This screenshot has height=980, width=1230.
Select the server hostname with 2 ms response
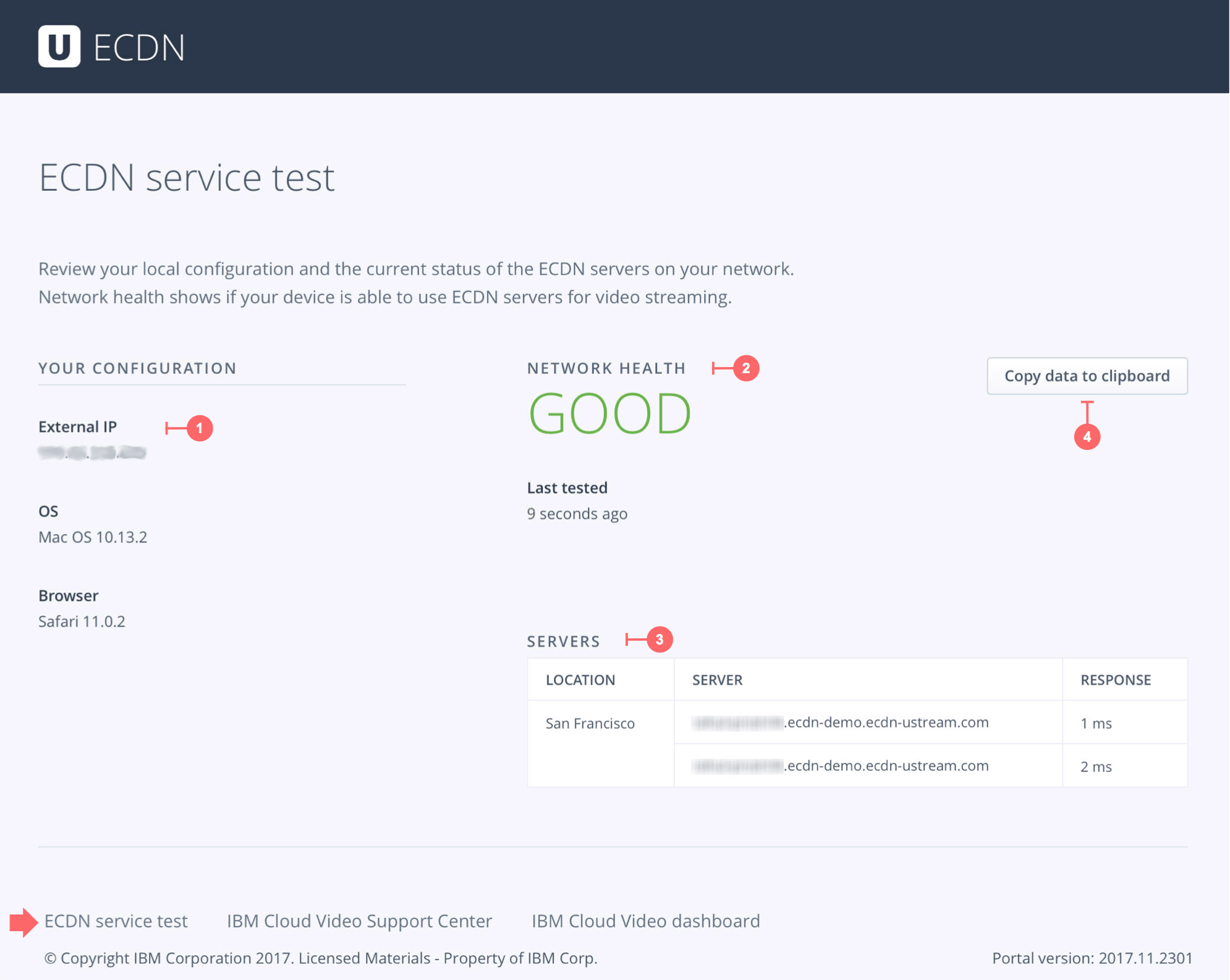[x=840, y=766]
